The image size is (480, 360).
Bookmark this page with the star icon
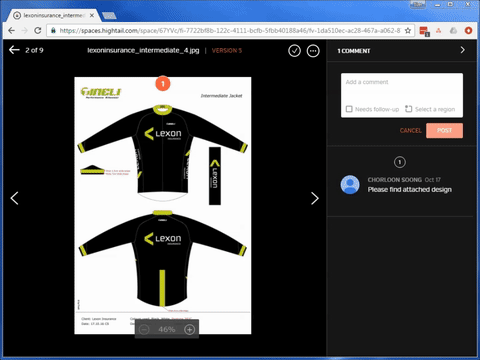click(x=407, y=31)
